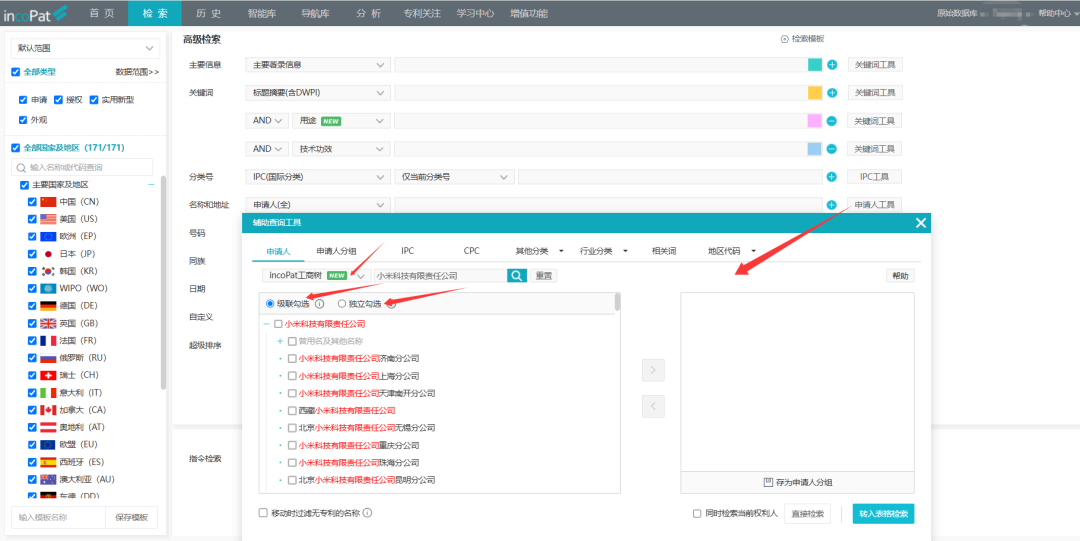This screenshot has width=1080, height=541.
Task: Uncheck the 全部类型 checkbox
Action: (16, 72)
